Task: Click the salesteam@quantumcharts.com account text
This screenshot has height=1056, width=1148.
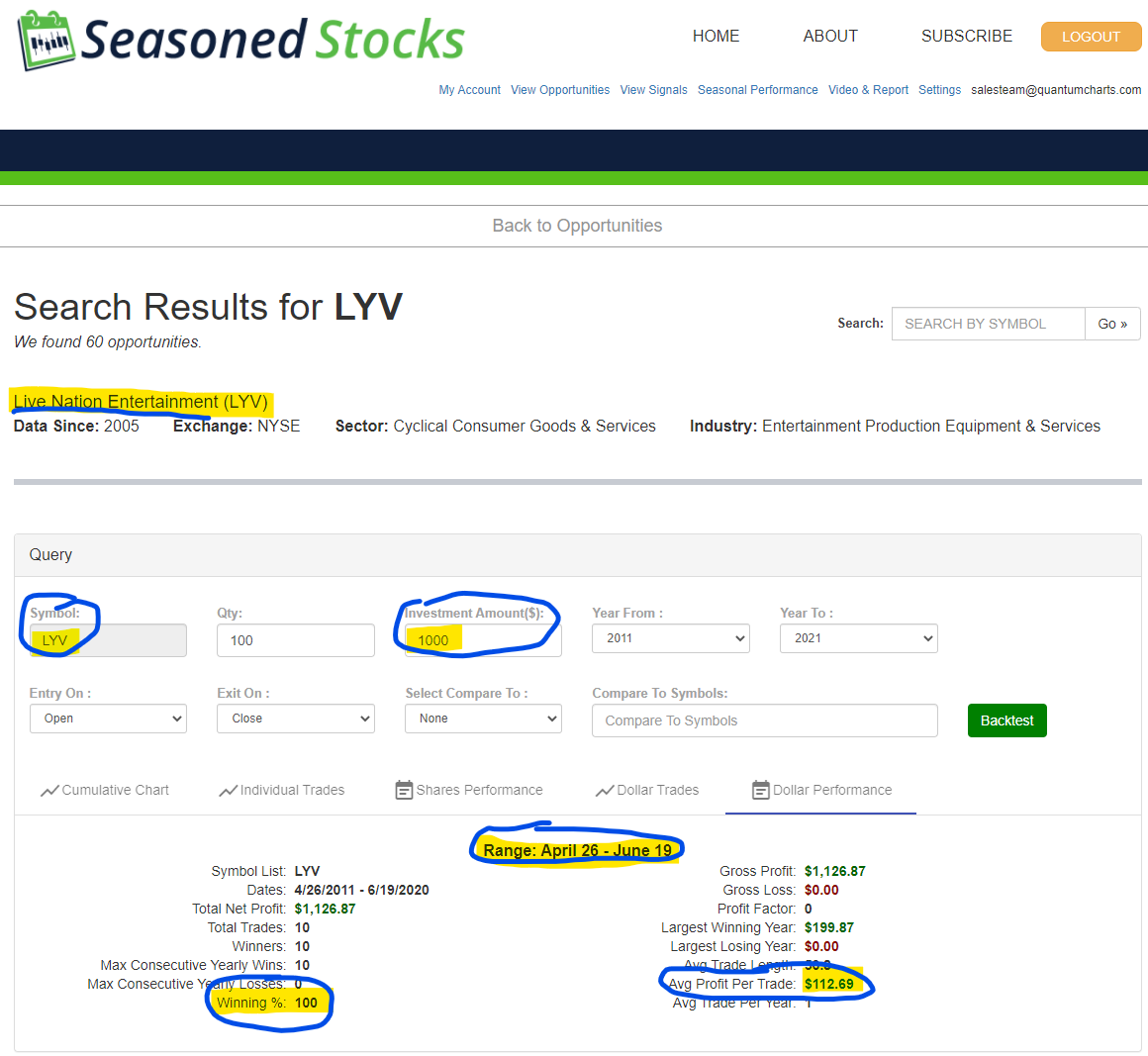Action: pos(1056,89)
